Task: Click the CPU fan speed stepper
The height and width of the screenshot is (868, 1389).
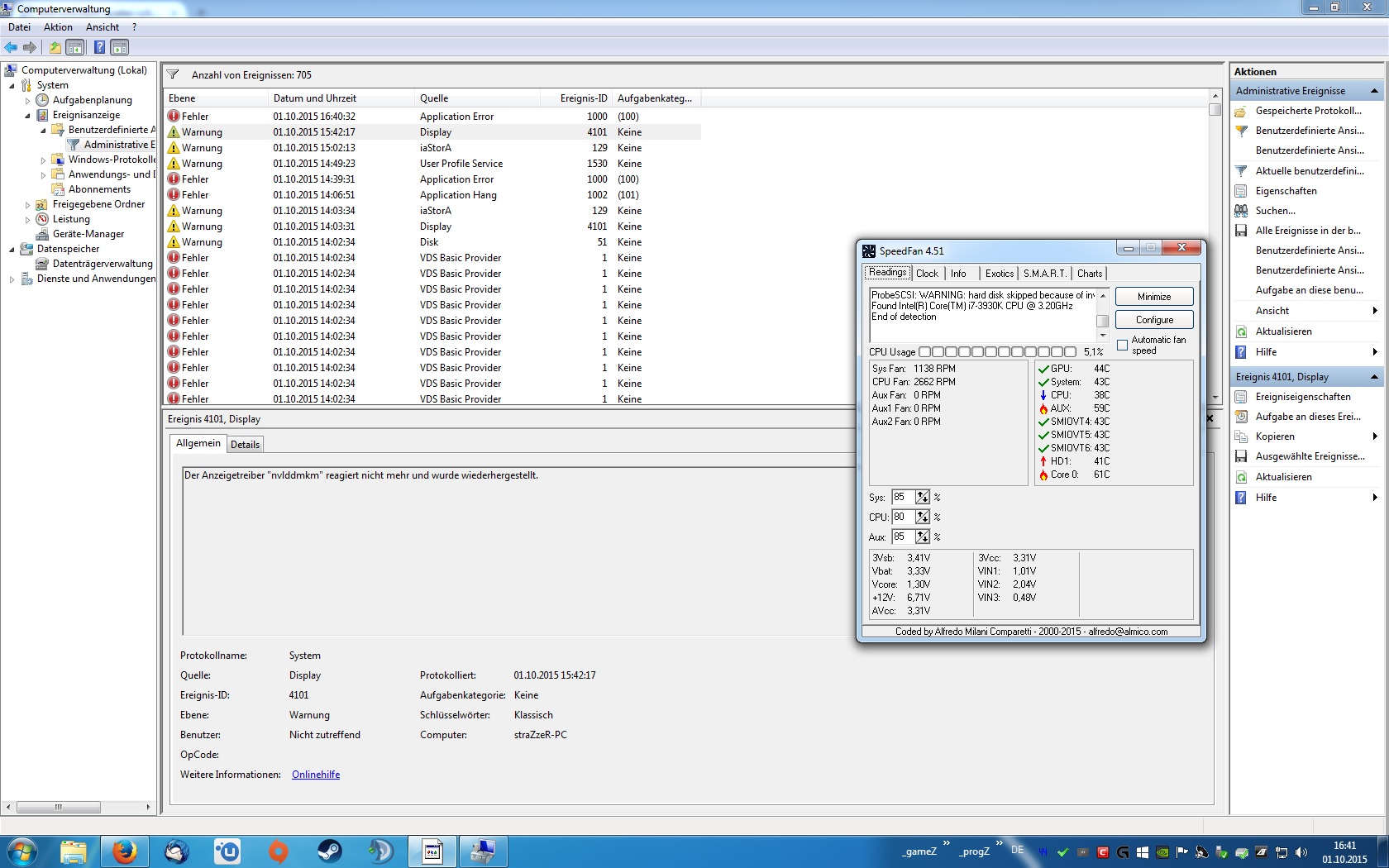Action: [x=923, y=517]
